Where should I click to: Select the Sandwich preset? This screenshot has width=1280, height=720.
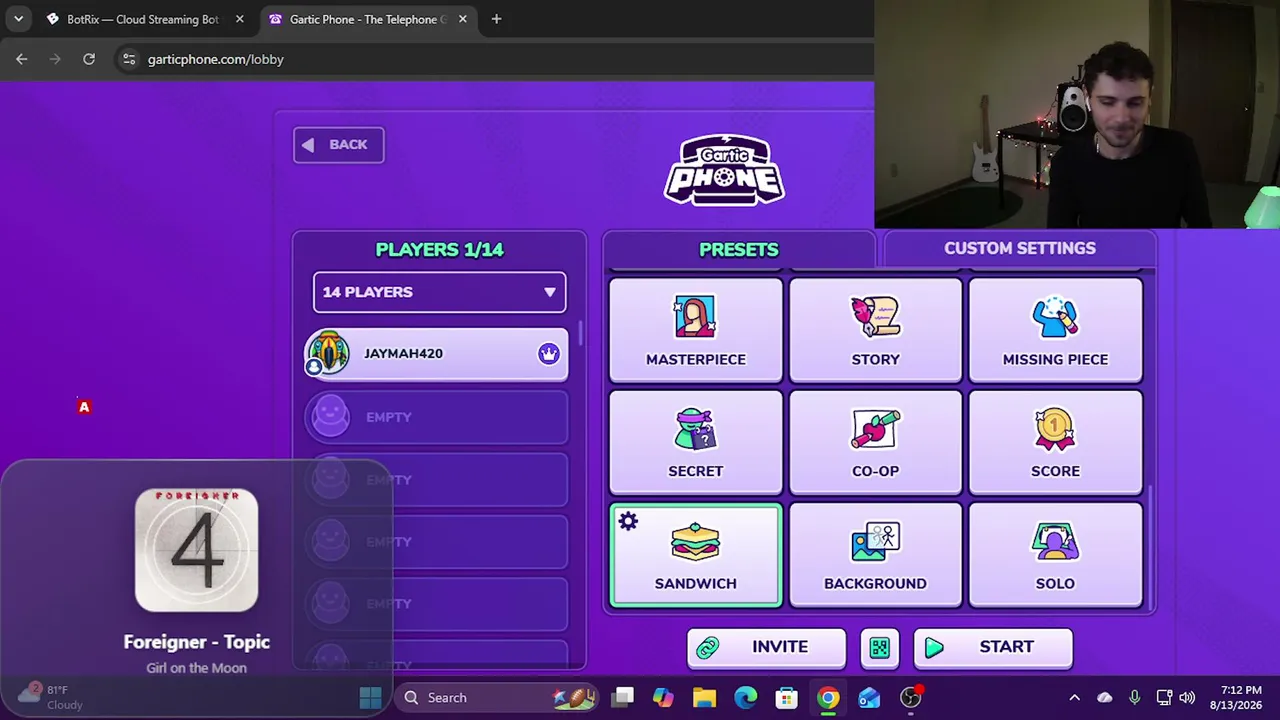point(696,555)
